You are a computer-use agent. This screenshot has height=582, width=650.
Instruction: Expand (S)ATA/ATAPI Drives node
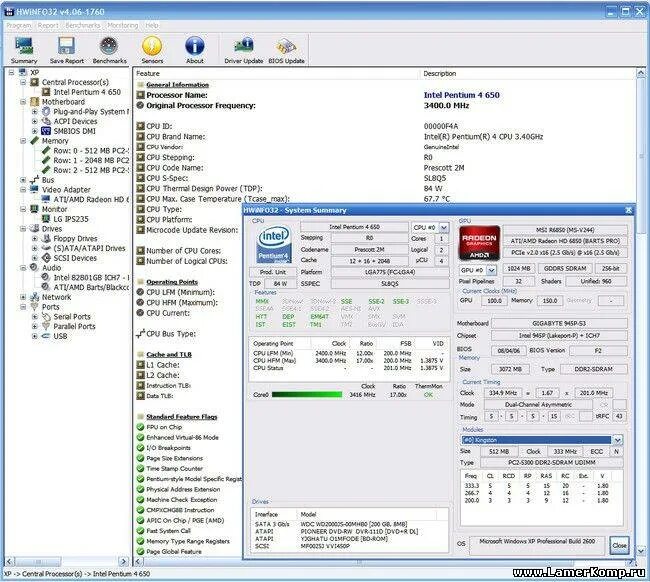tap(35, 248)
